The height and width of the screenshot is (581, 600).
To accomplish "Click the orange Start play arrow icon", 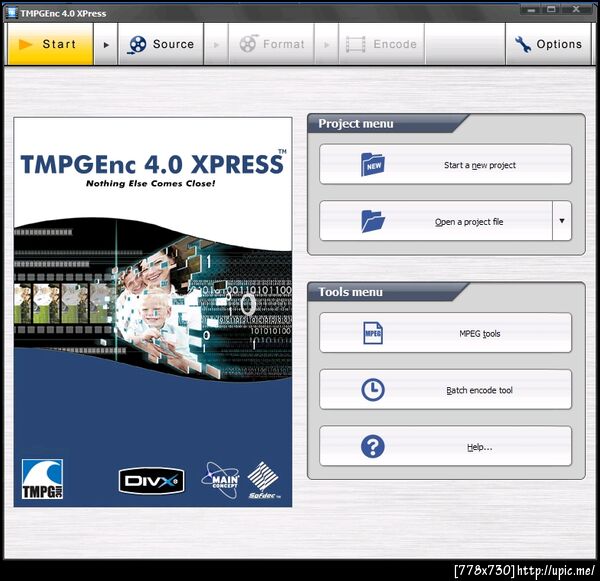I will point(25,44).
